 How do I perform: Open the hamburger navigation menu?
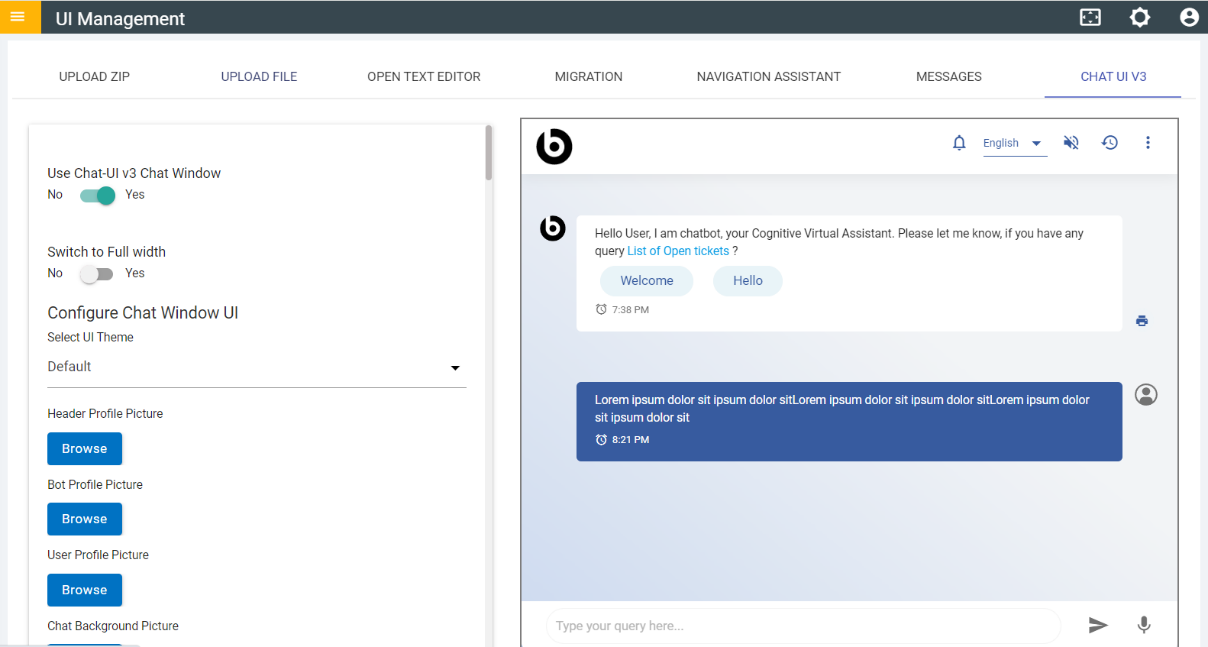pyautogui.click(x=17, y=17)
